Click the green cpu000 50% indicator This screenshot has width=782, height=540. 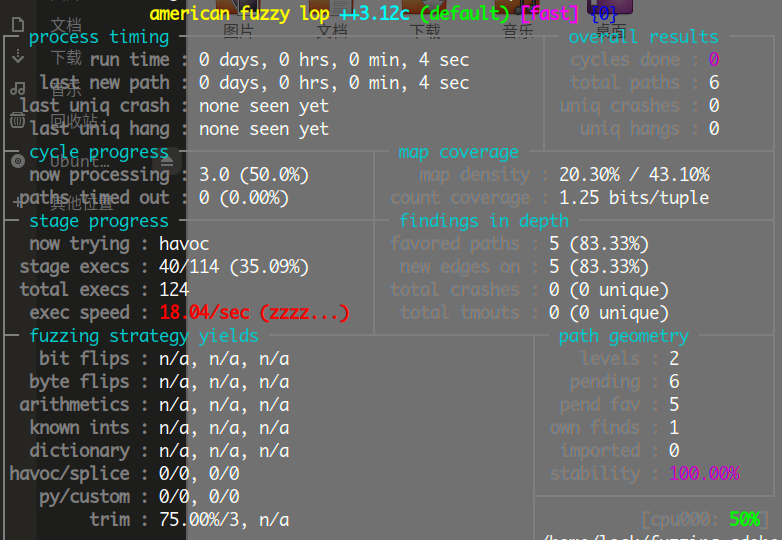(744, 520)
